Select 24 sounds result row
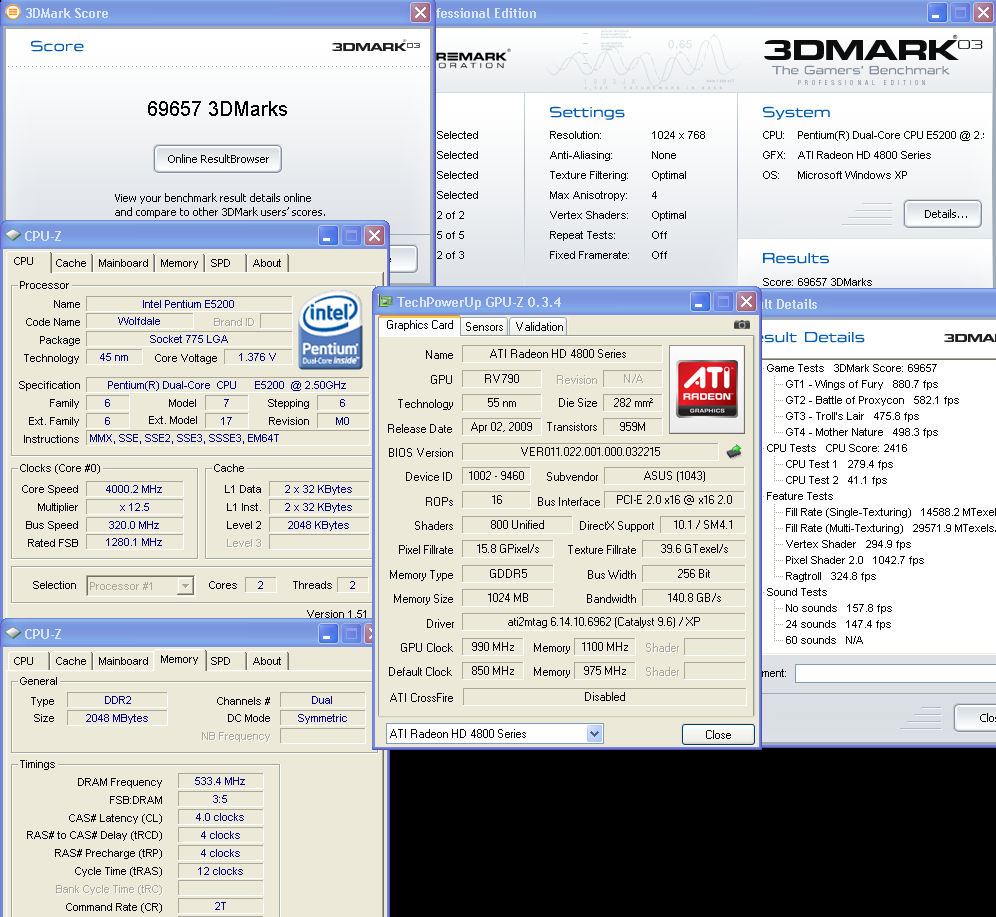Viewport: 996px width, 917px height. (x=838, y=624)
